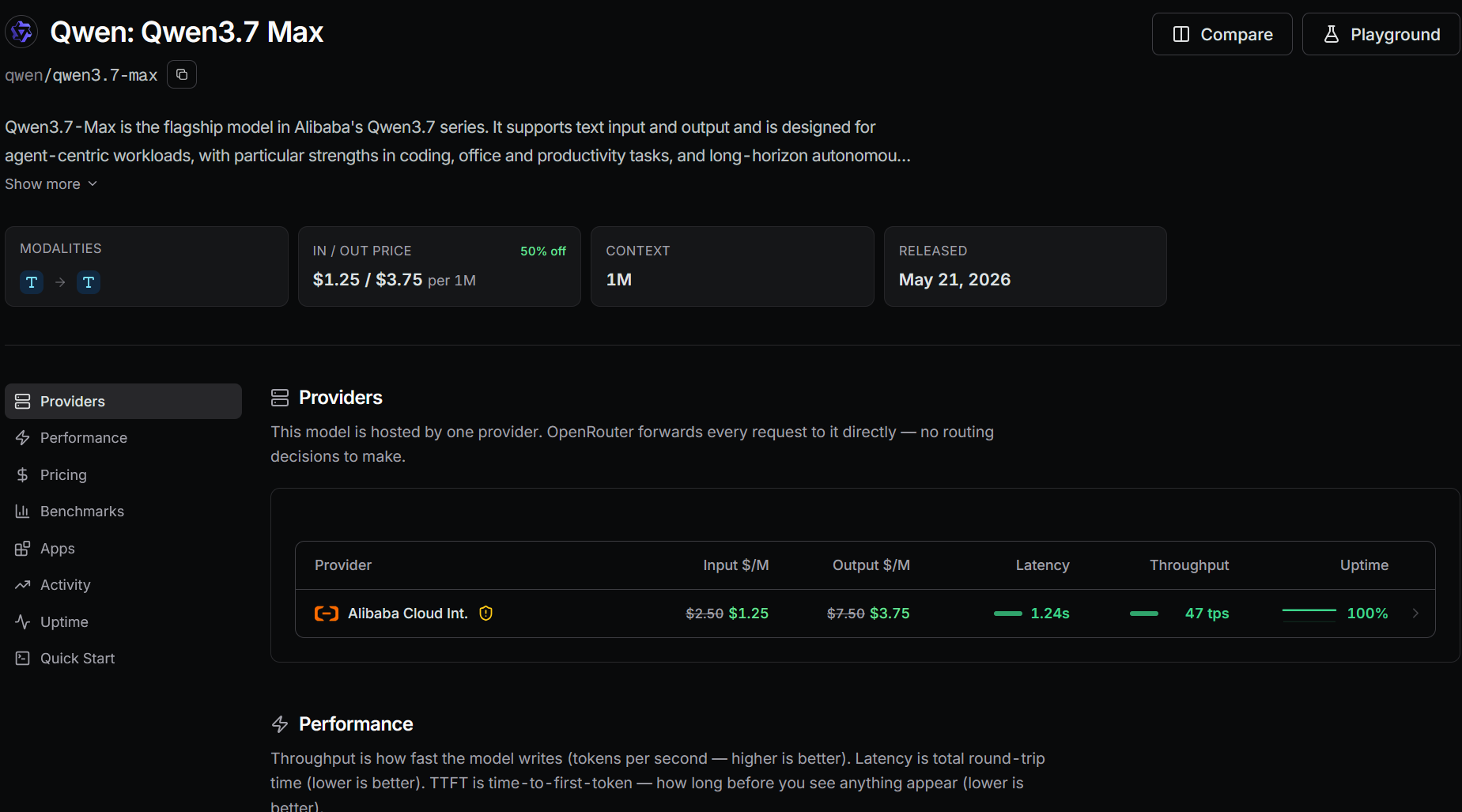Viewport: 1462px width, 812px height.
Task: Go to the Performance sidebar section
Action: click(x=123, y=437)
